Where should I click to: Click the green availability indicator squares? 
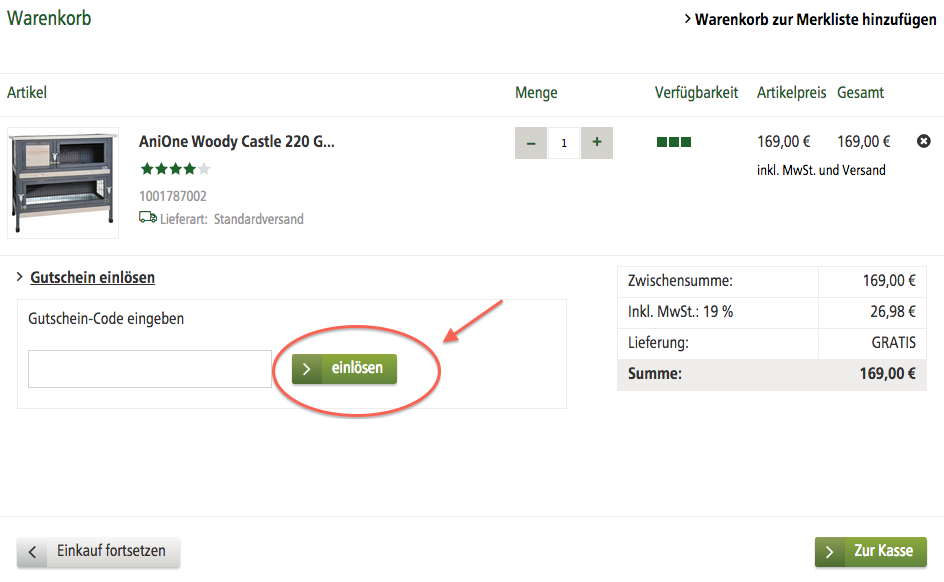[x=673, y=142]
